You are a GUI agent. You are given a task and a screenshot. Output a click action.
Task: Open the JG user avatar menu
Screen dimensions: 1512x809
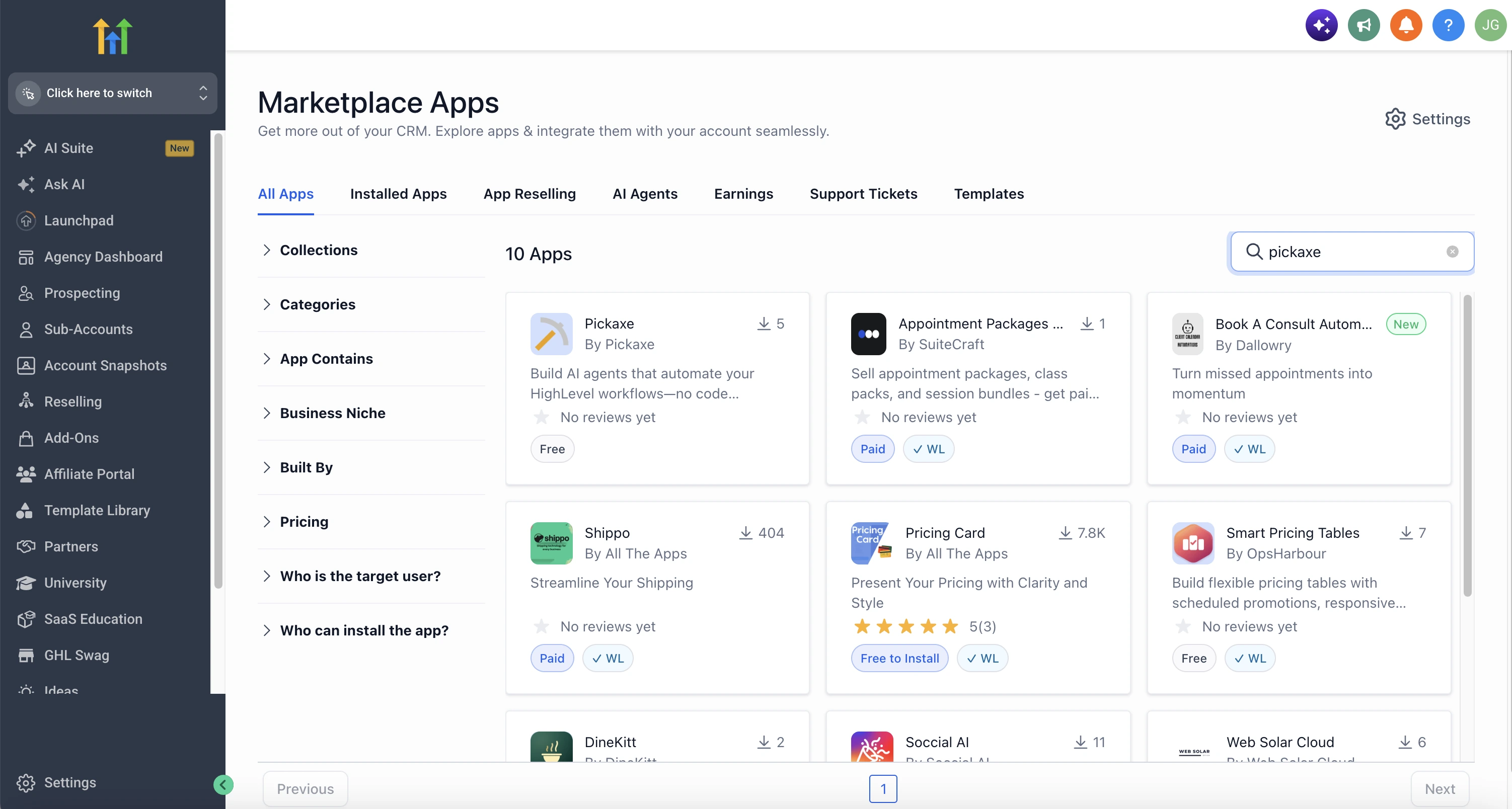coord(1490,25)
